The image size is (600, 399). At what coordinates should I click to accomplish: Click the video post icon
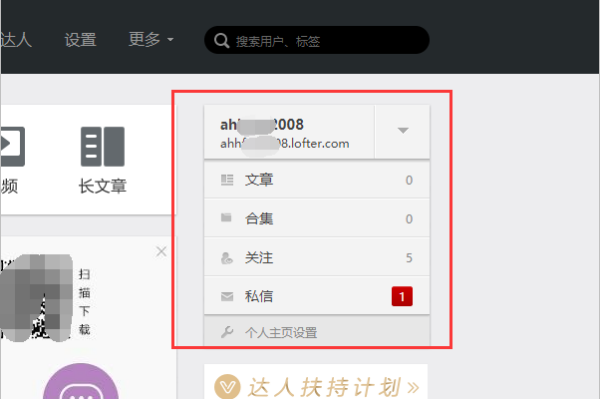[11, 147]
